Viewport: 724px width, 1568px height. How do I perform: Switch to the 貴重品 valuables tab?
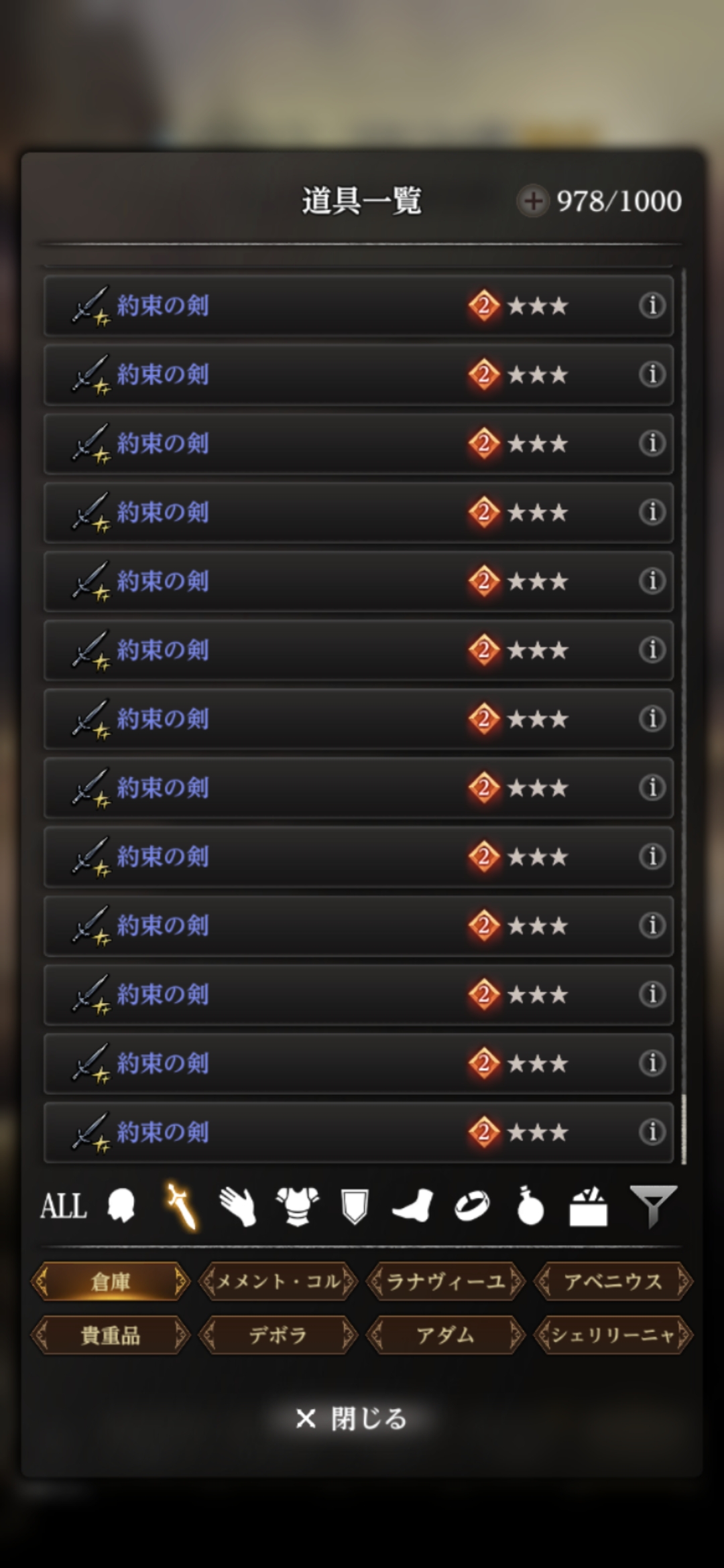point(111,1335)
